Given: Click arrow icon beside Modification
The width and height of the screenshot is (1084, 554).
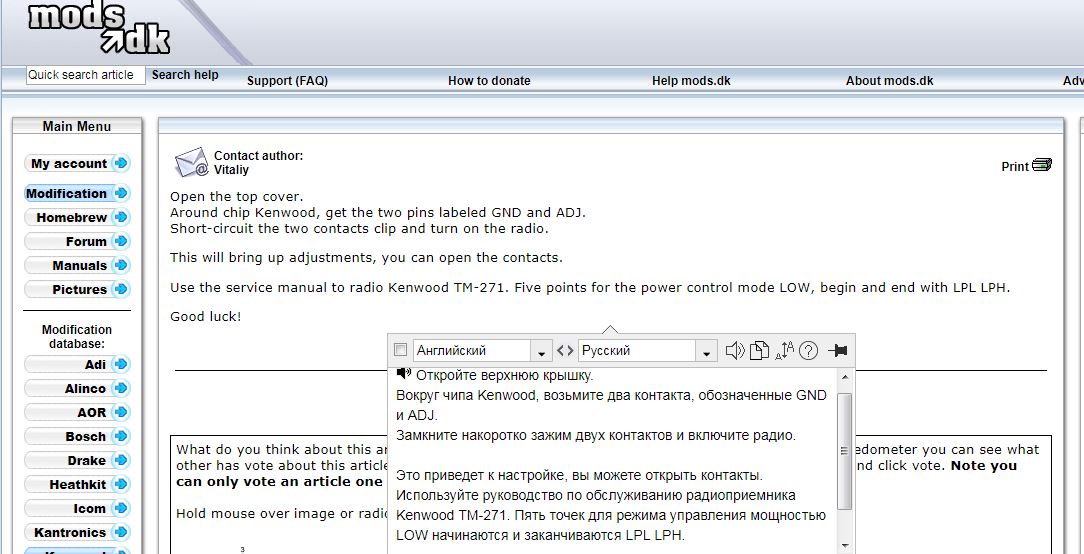Looking at the screenshot, I should coord(121,193).
